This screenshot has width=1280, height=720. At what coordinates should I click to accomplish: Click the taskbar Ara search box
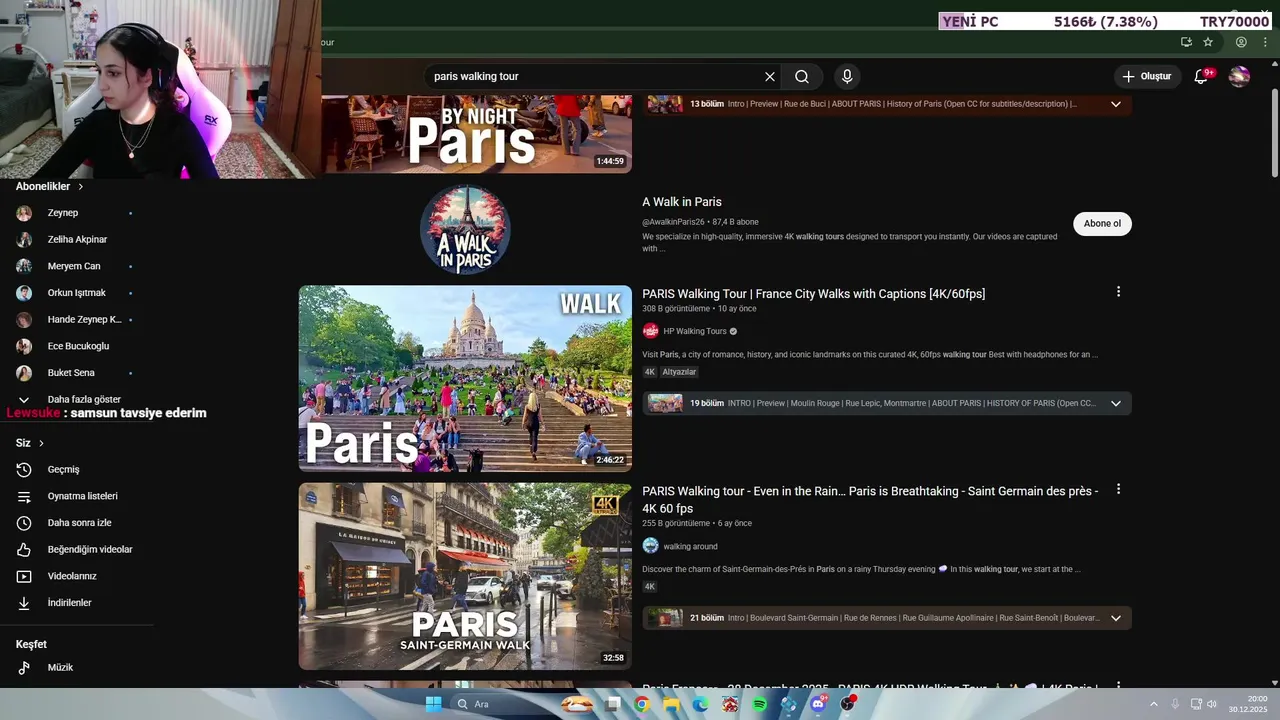click(x=500, y=704)
